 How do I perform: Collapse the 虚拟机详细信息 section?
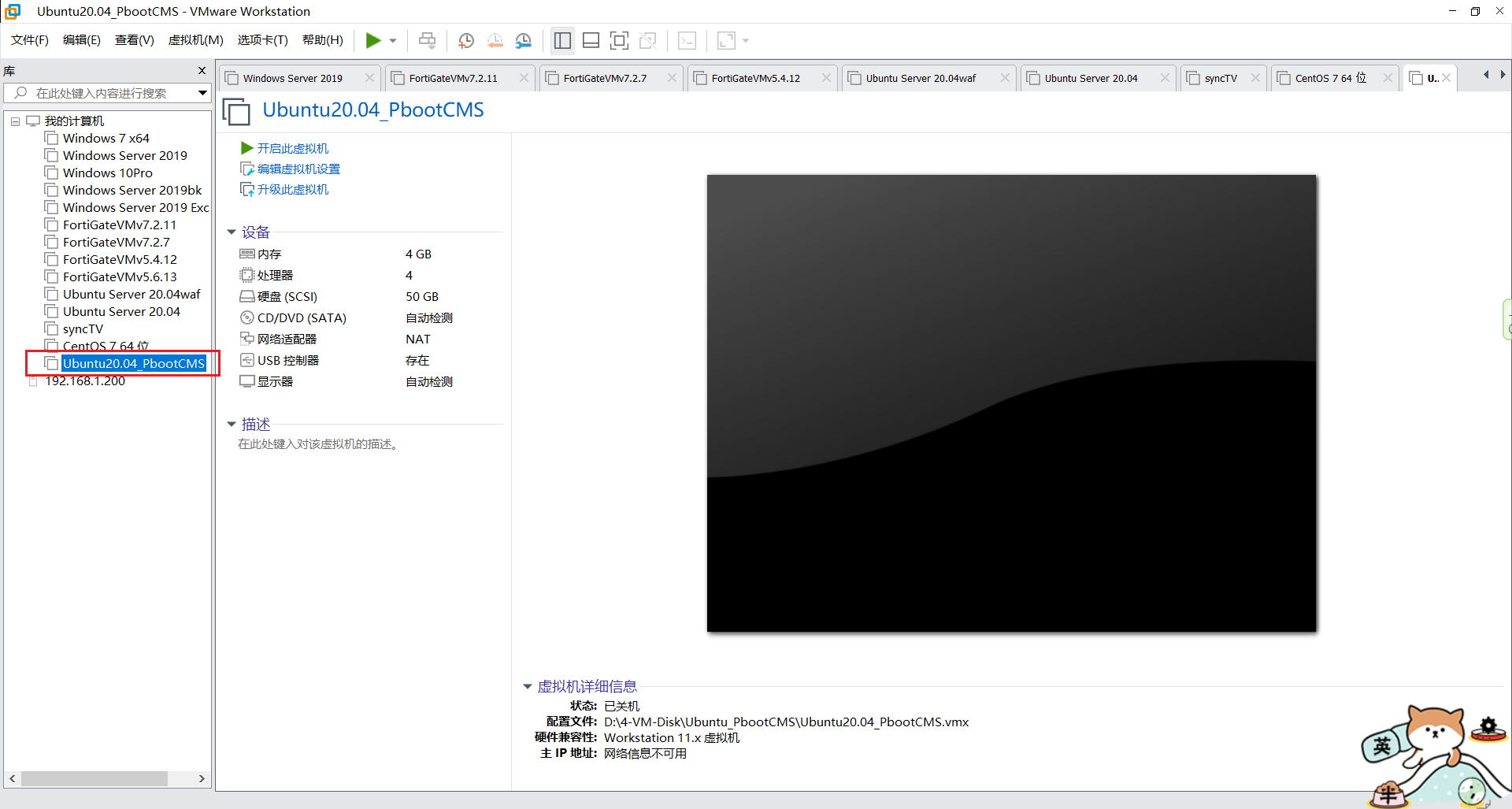click(x=528, y=687)
